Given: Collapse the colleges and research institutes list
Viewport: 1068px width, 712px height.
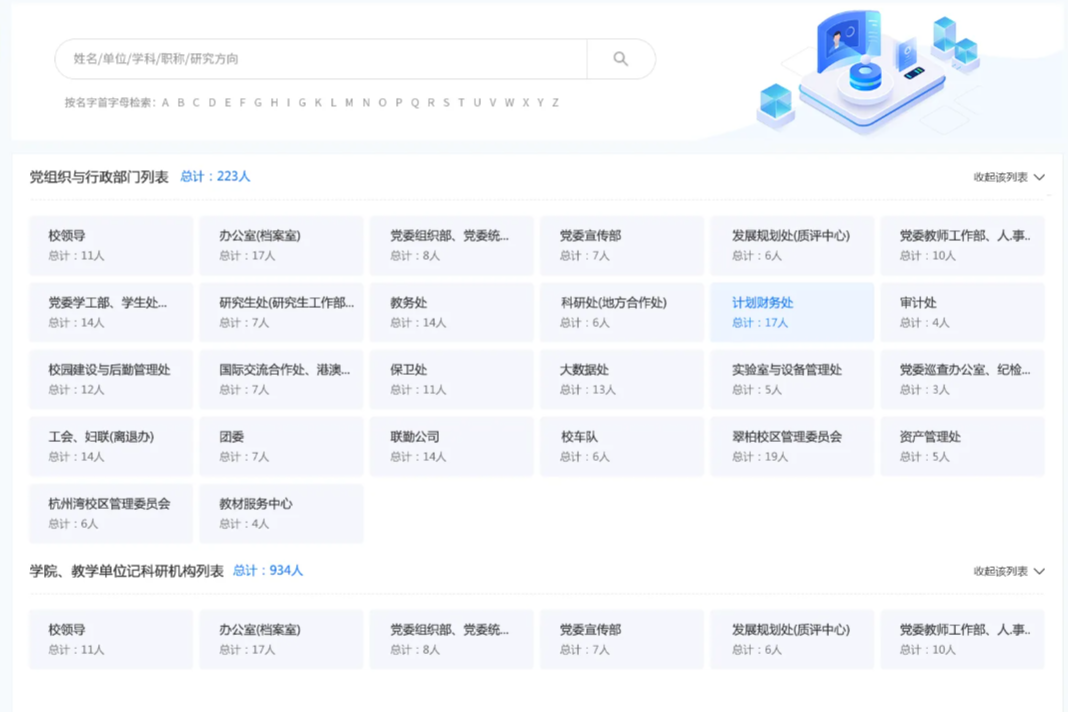Looking at the screenshot, I should coord(1008,571).
